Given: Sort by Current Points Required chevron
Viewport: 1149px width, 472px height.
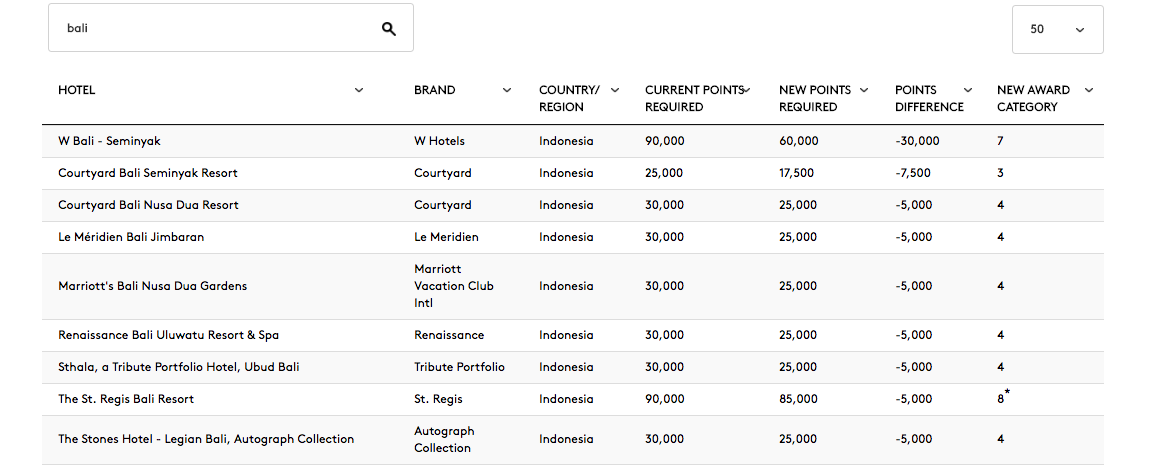Looking at the screenshot, I should [x=747, y=90].
